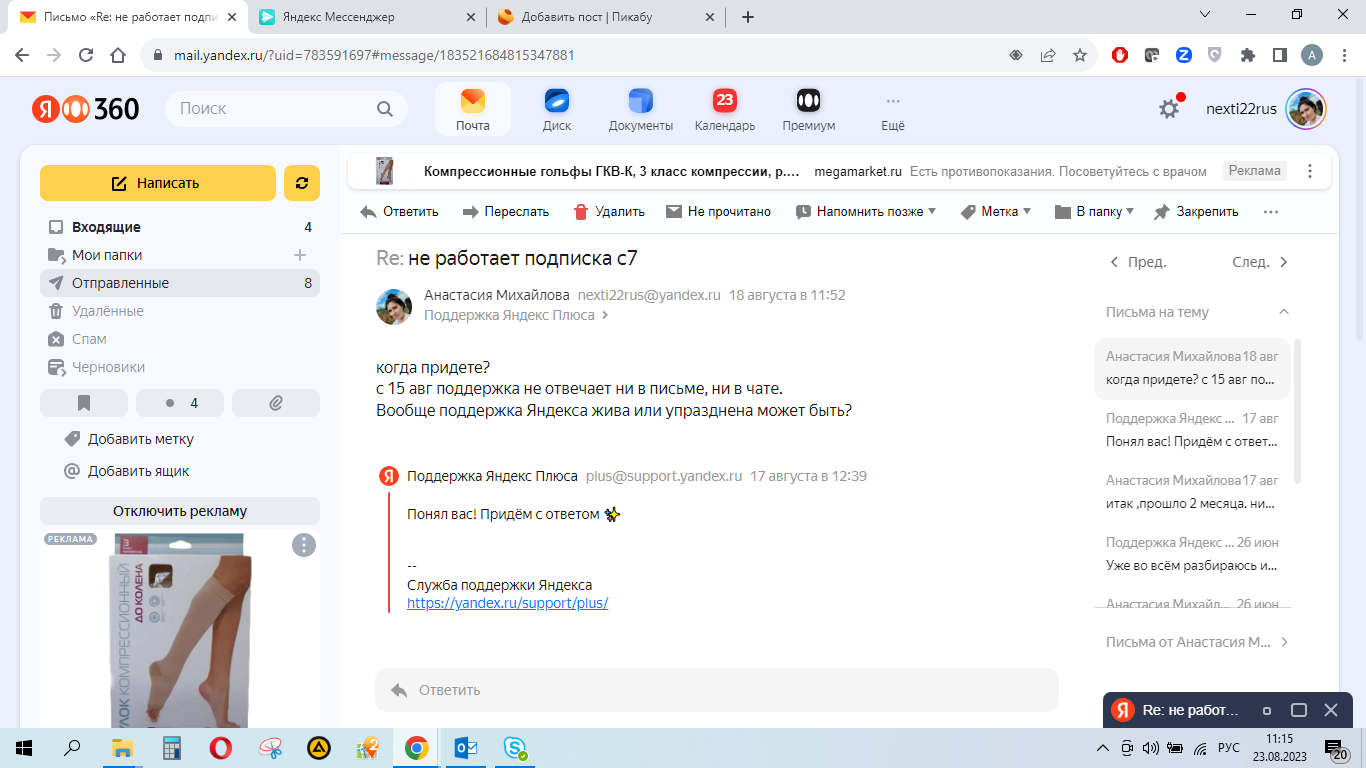This screenshot has width=1366, height=768.
Task: Delete the message with Удалить
Action: click(x=609, y=211)
